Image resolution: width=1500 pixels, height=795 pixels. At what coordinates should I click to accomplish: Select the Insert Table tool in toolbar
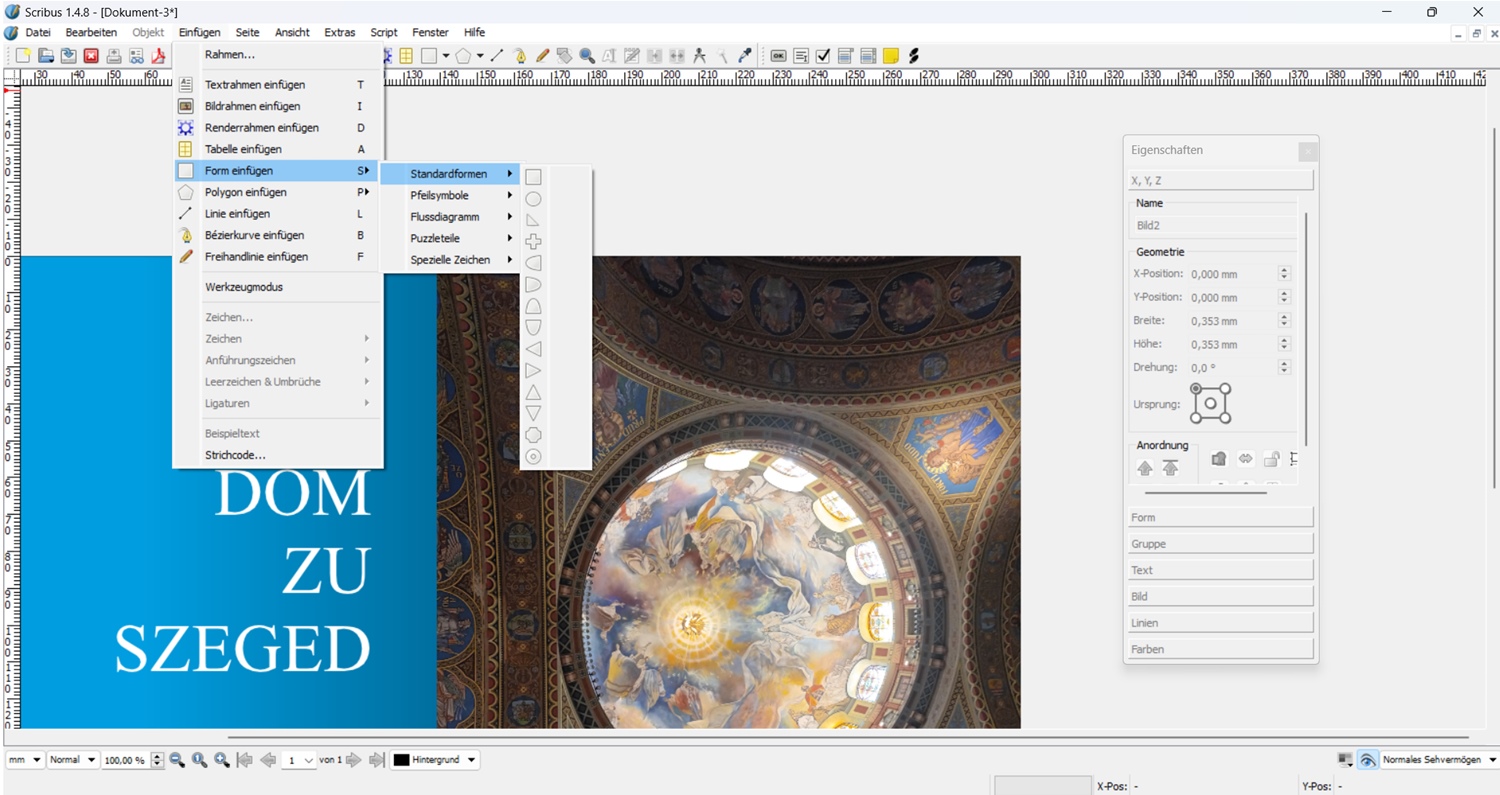click(x=406, y=56)
